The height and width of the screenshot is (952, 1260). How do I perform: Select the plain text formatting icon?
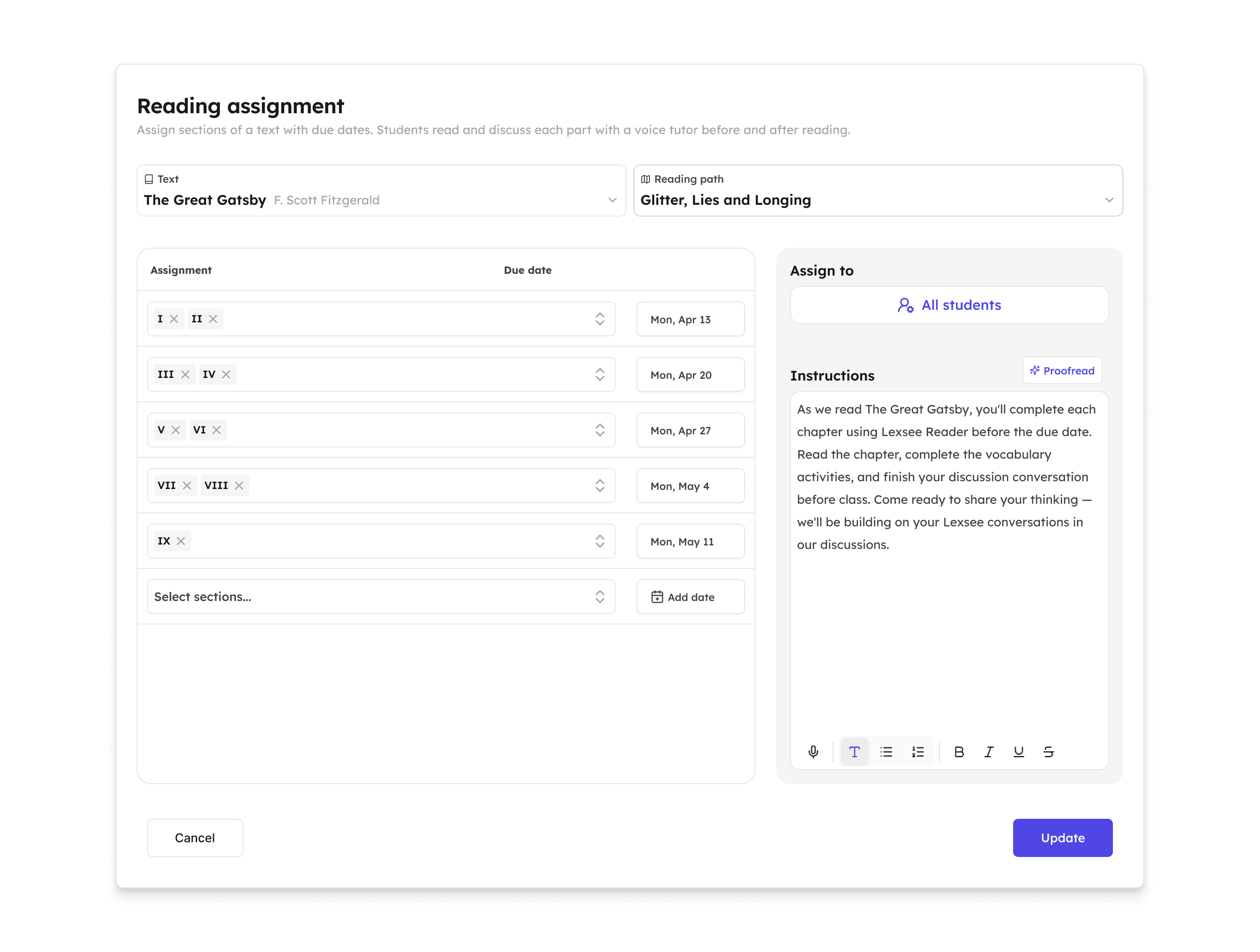tap(854, 752)
